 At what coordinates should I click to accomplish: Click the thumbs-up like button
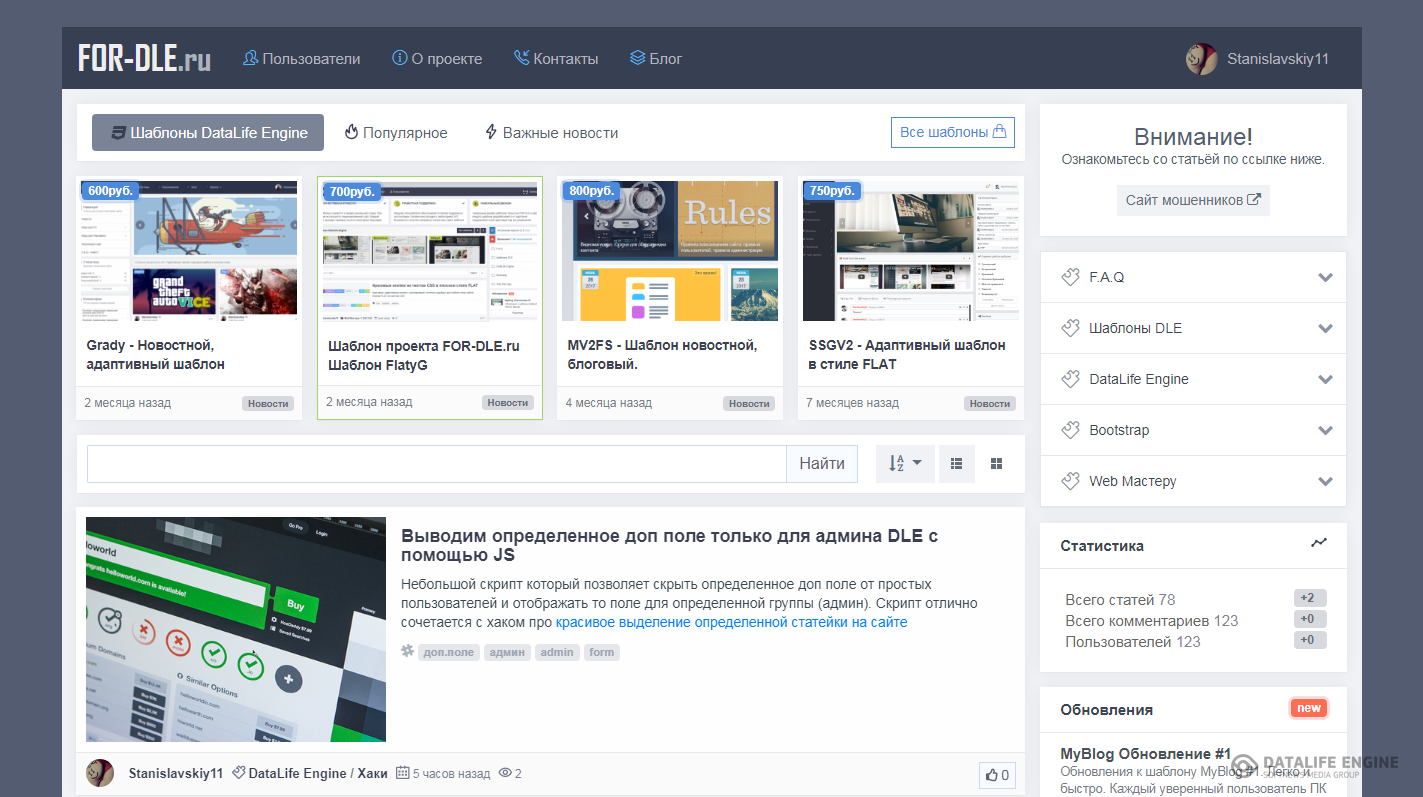pyautogui.click(x=997, y=775)
